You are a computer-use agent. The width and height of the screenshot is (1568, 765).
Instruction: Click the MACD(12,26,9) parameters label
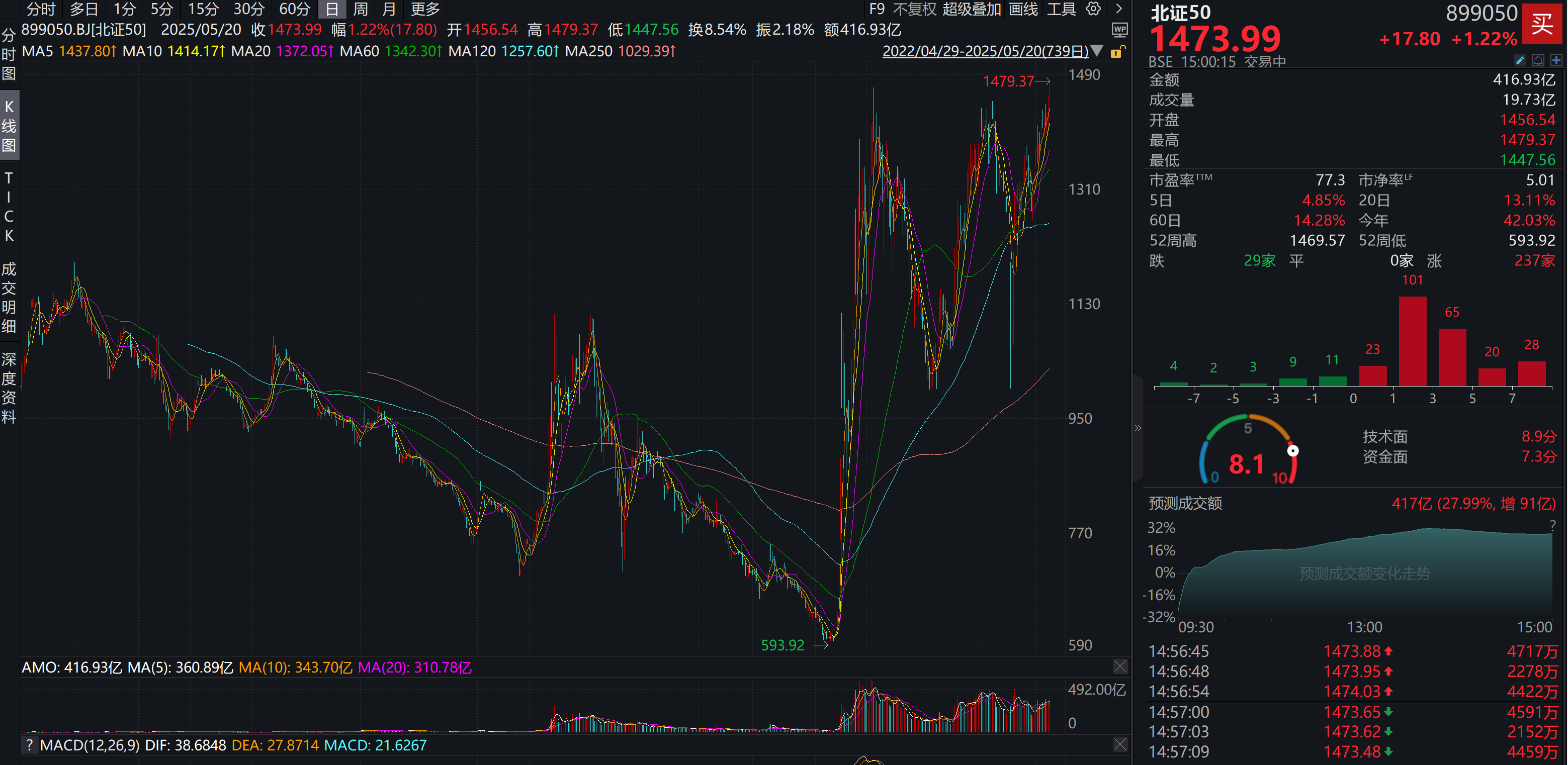[90, 745]
